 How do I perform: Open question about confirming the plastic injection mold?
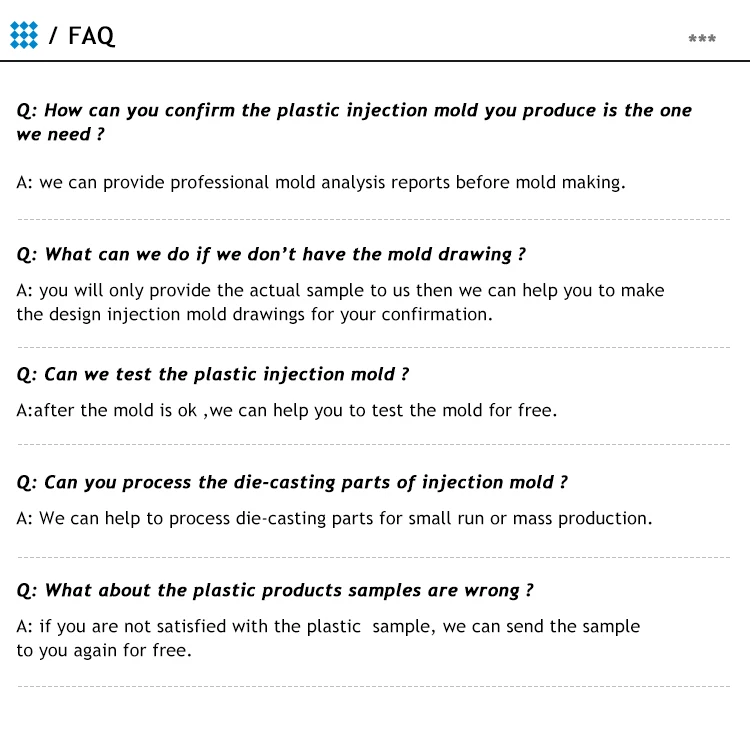(x=354, y=122)
